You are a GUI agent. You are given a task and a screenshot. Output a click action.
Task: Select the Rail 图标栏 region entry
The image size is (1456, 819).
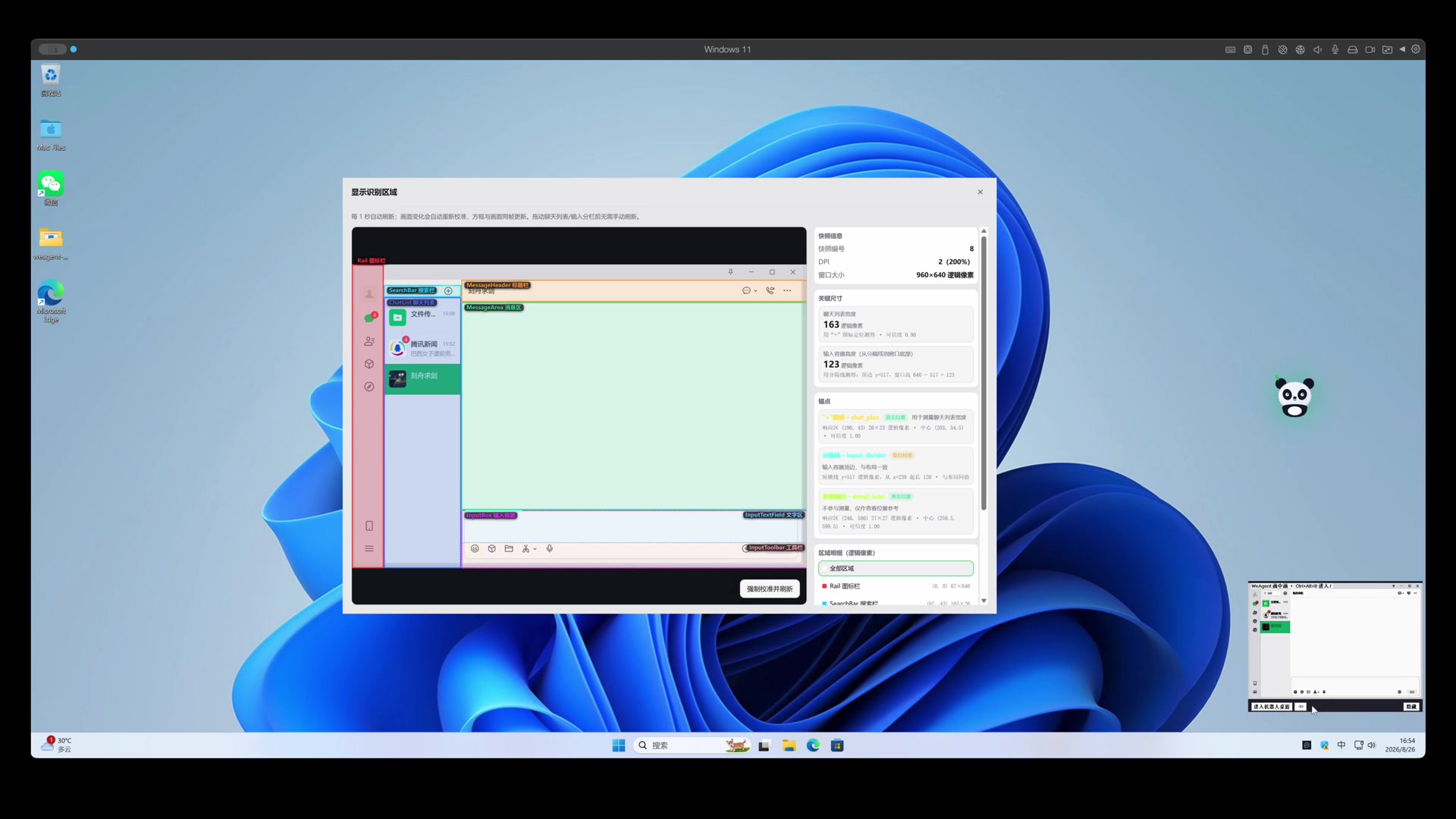[x=896, y=586]
